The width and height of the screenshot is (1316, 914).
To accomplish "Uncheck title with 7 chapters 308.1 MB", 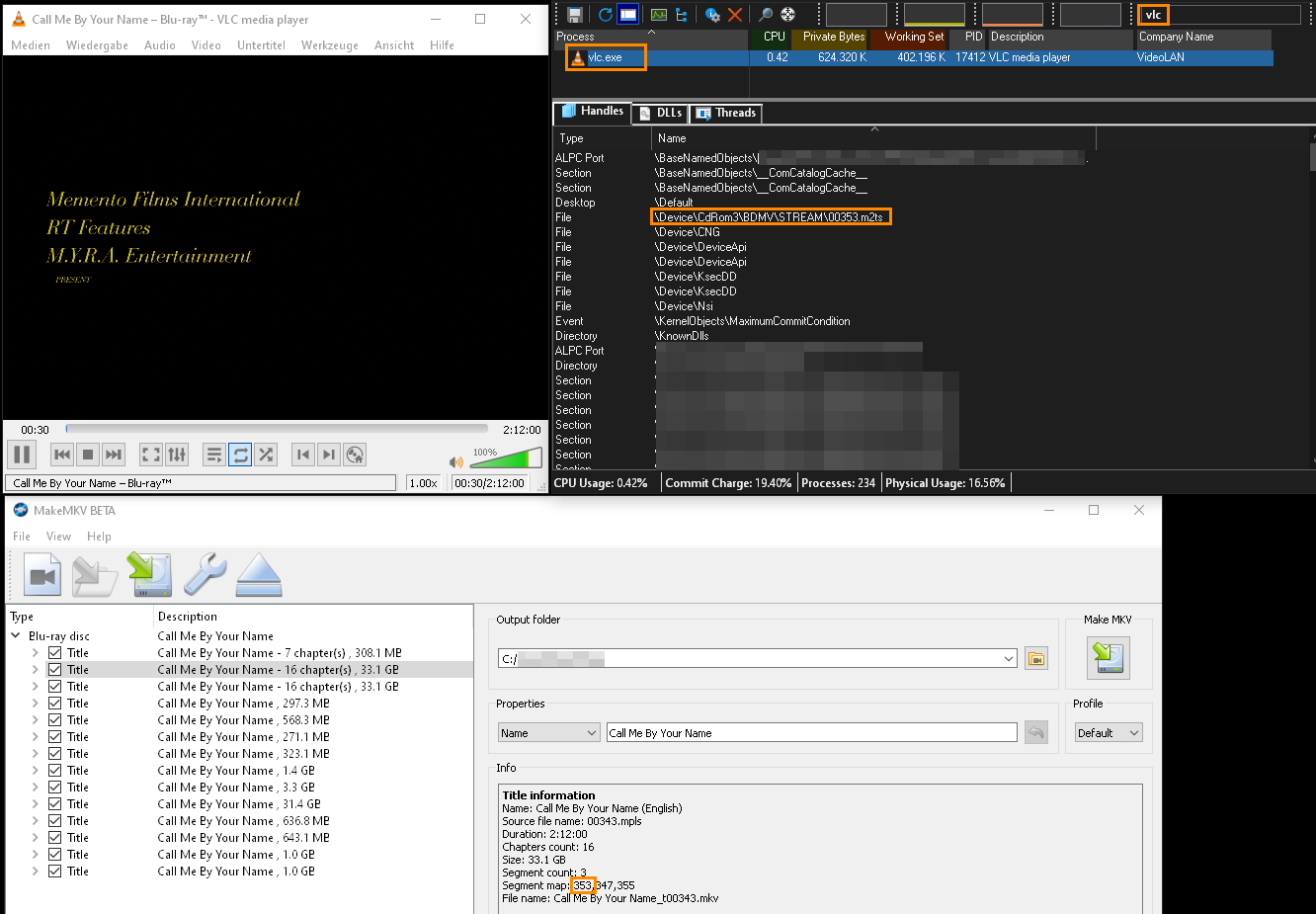I will tap(55, 653).
